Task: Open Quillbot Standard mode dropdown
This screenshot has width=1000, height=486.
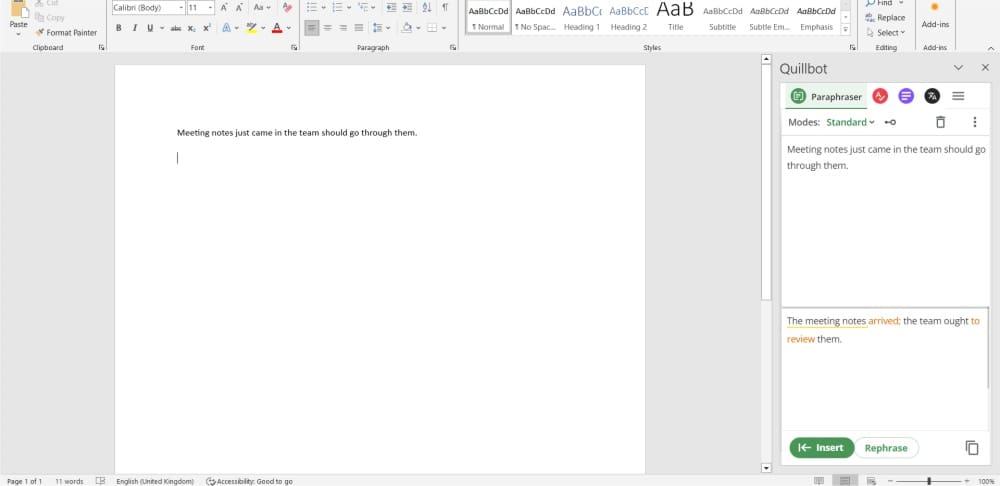Action: pos(850,122)
